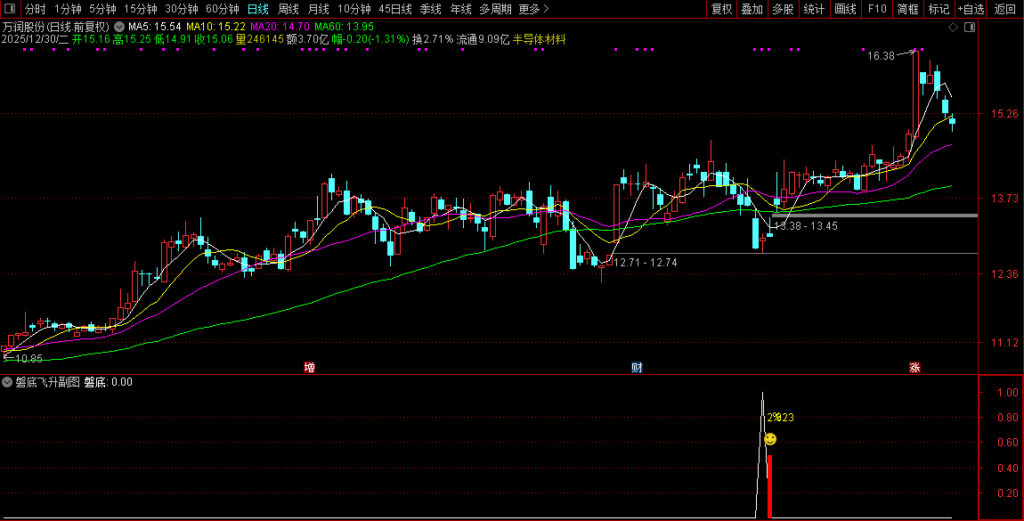Switch to 分时 intraday view
The height and width of the screenshot is (521, 1024).
[35, 9]
